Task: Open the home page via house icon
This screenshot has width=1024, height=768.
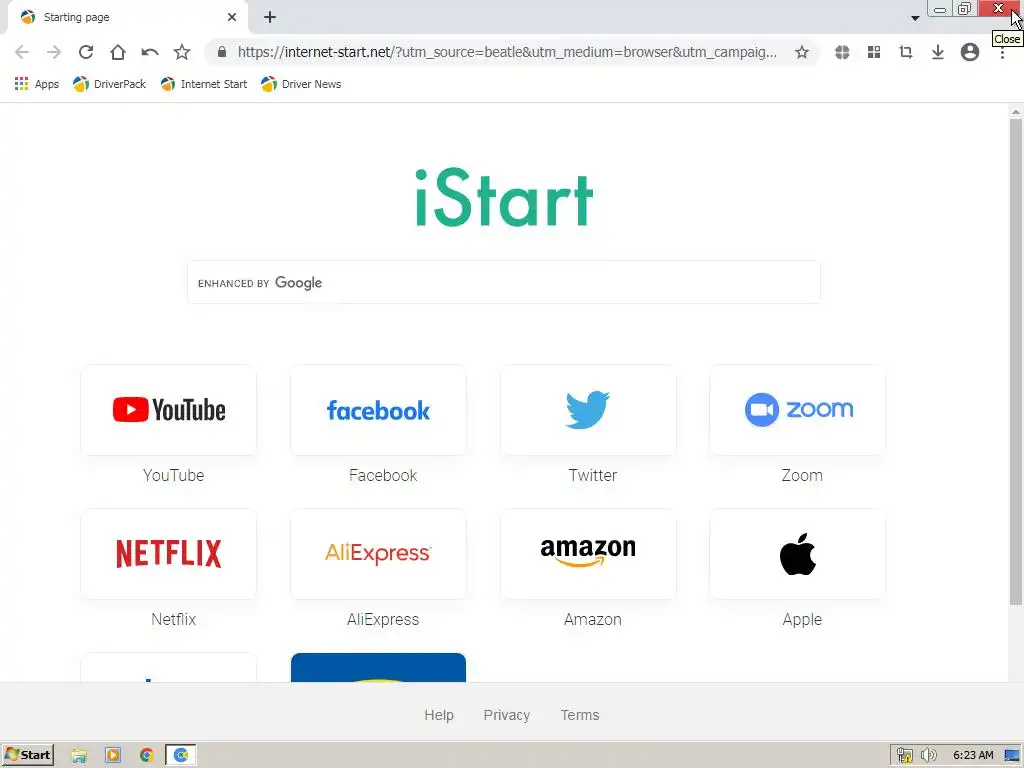Action: (x=118, y=52)
